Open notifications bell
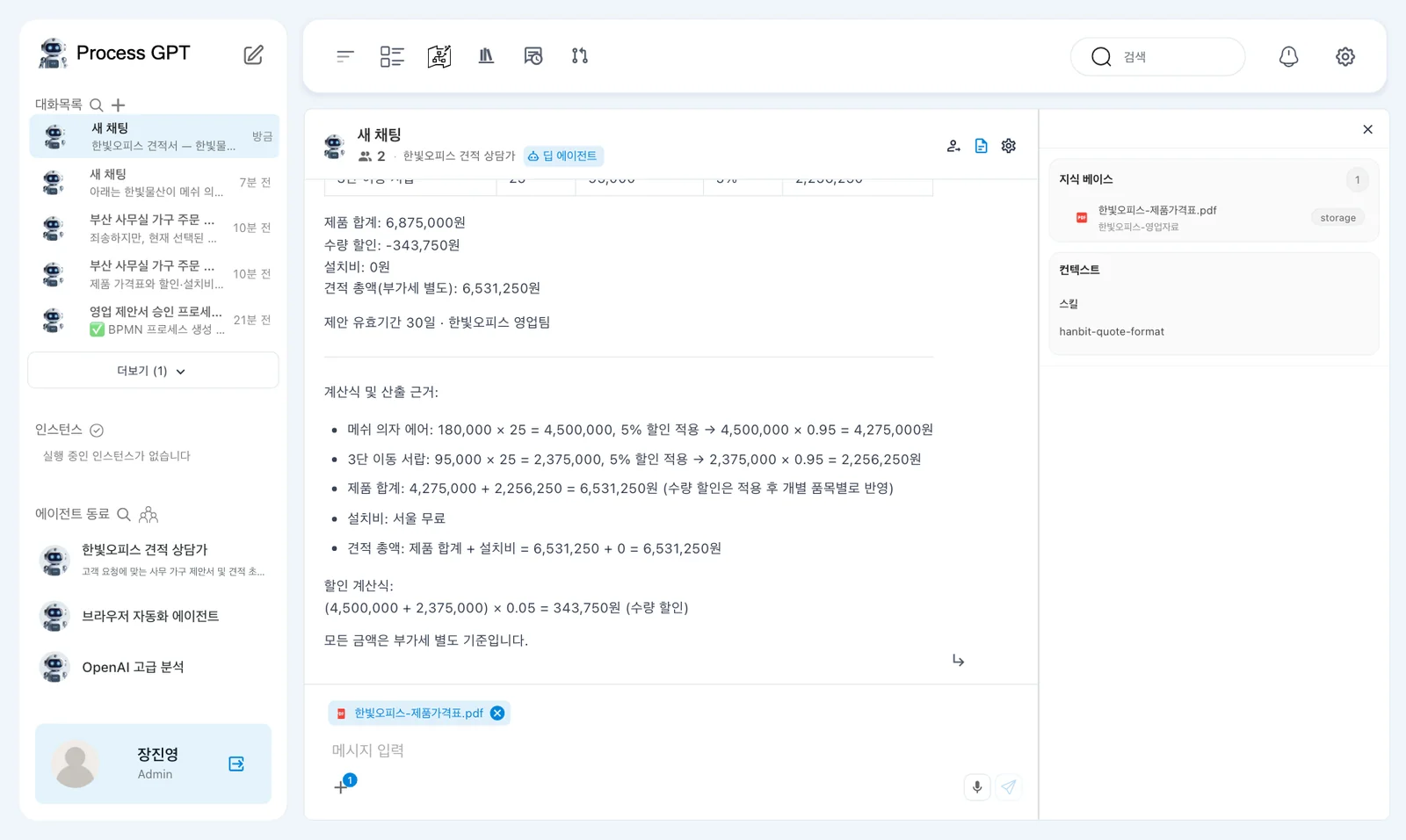The width and height of the screenshot is (1406, 840). coord(1288,56)
